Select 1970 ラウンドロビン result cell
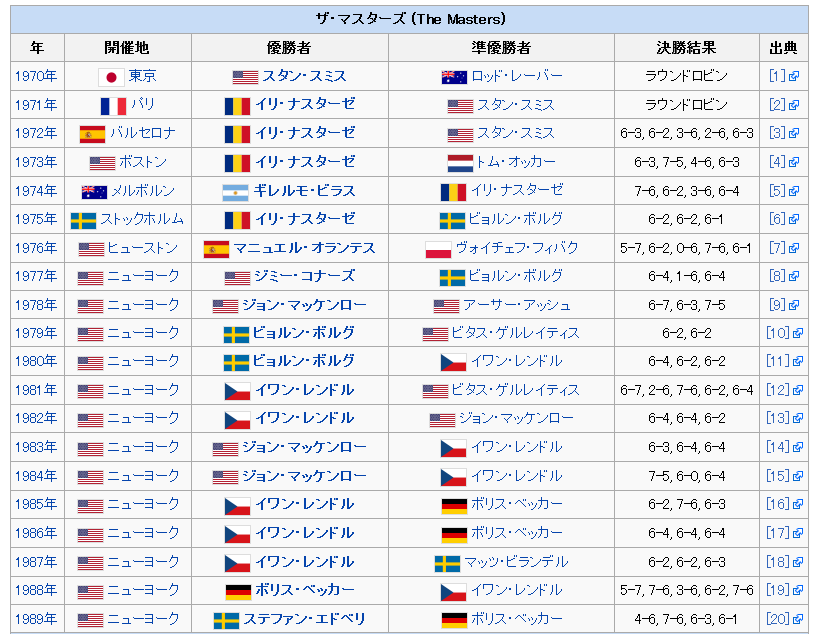Image resolution: width=823 pixels, height=634 pixels. 687,77
